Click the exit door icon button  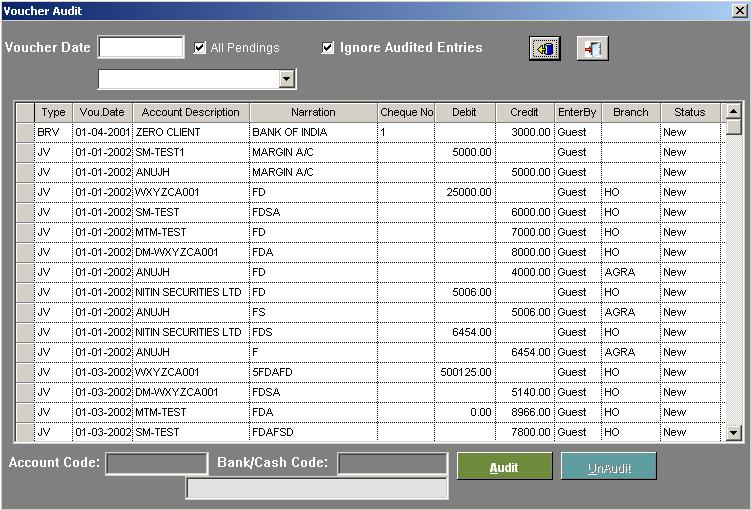click(592, 49)
